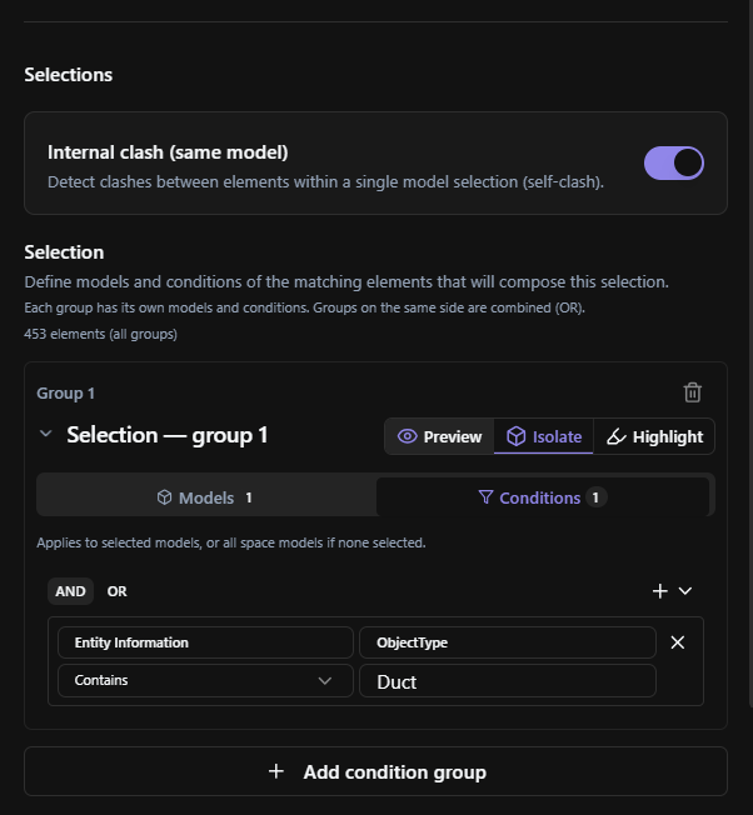Select the AND logic operator
The image size is (753, 815).
(70, 591)
